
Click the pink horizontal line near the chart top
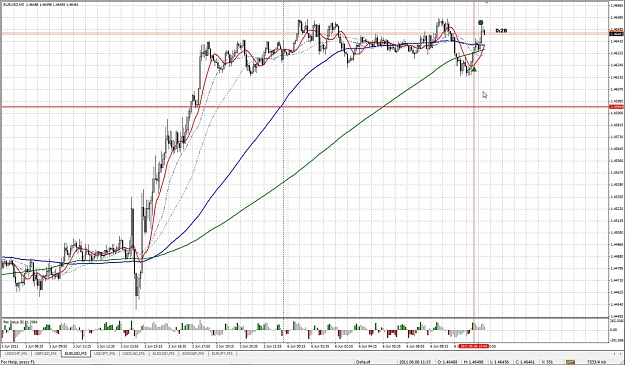click(305, 33)
